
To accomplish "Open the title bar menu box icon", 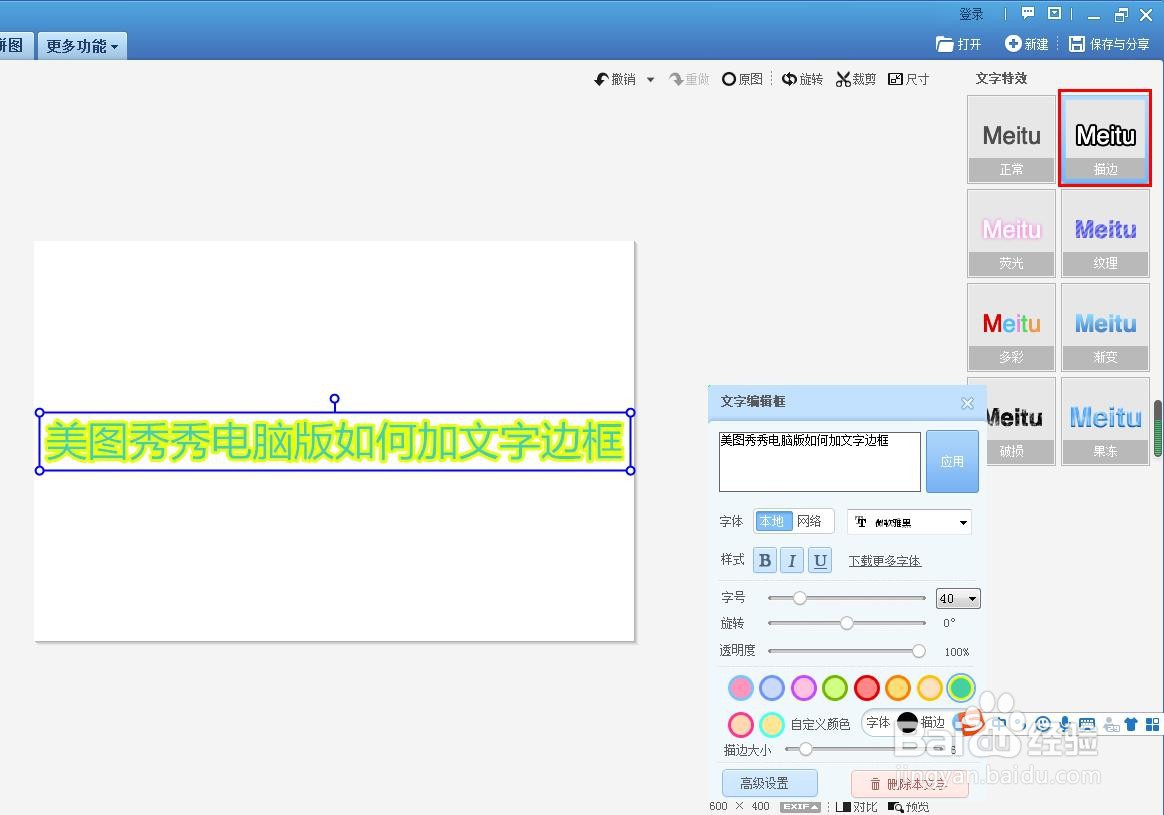I will click(1054, 13).
